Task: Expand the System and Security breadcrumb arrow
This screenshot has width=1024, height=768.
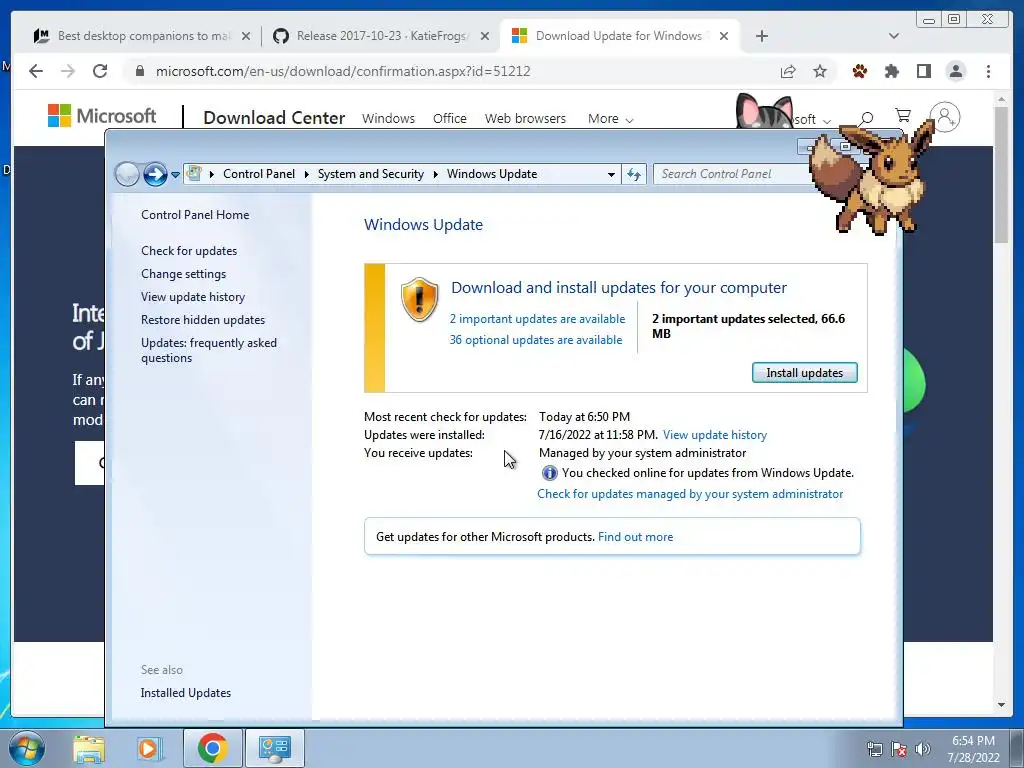Action: point(436,174)
